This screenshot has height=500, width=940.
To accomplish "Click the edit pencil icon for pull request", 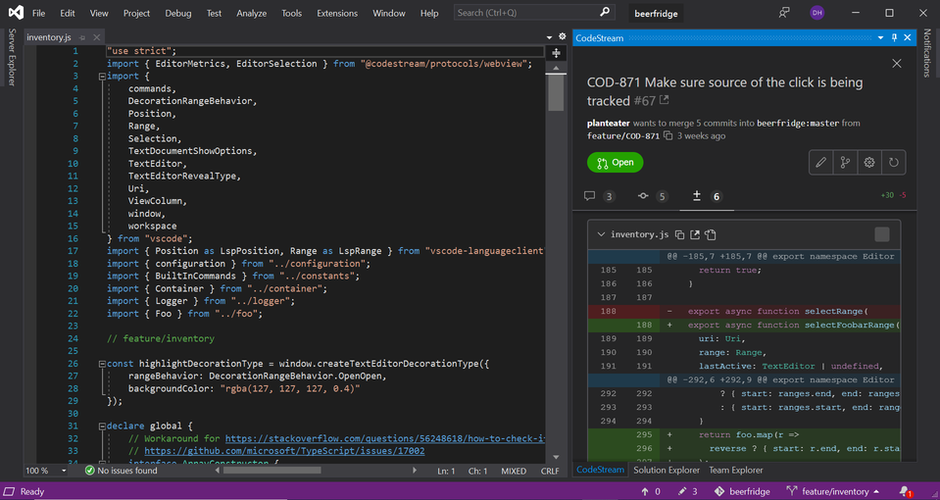I will click(x=821, y=162).
